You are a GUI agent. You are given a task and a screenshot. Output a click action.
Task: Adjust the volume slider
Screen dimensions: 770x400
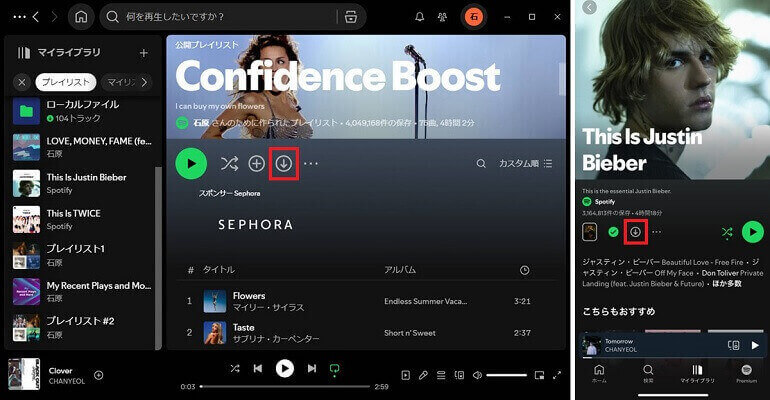506,375
